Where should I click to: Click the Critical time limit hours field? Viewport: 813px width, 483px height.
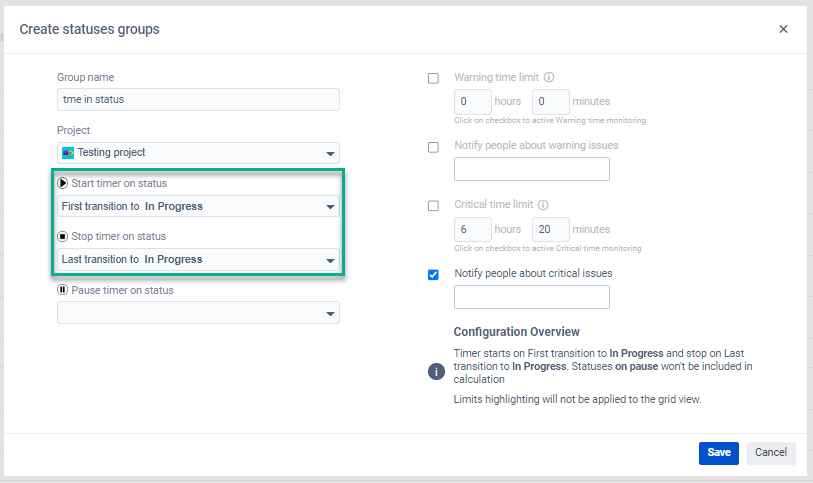pos(472,229)
